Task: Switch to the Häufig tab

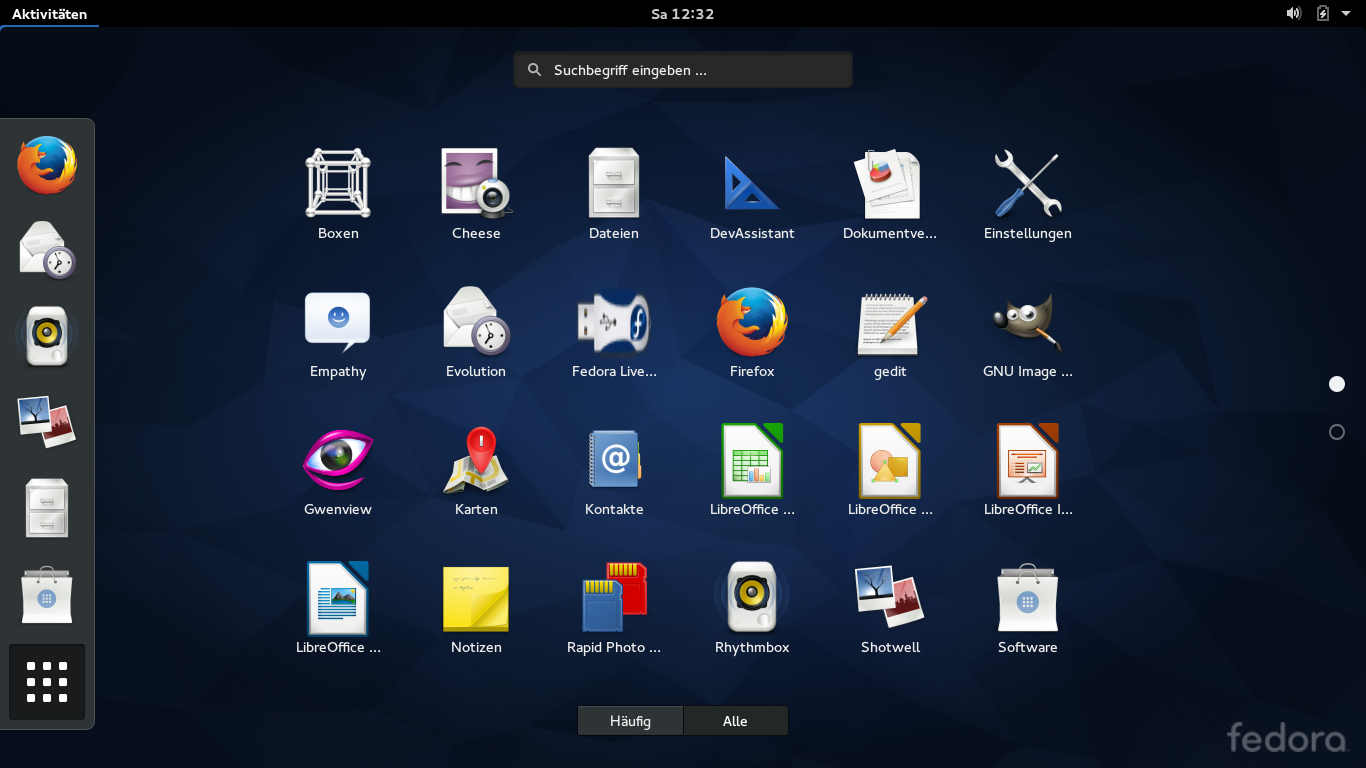Action: [x=630, y=721]
